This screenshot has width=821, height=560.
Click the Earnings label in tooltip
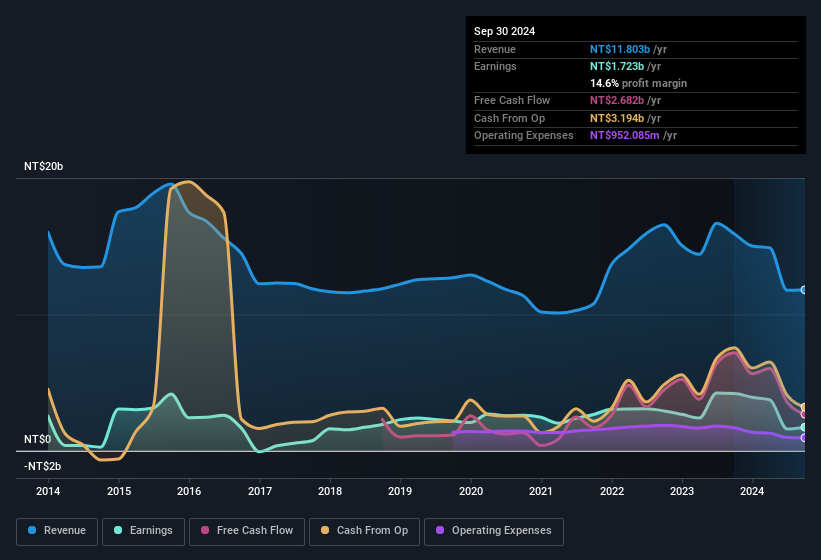point(495,66)
